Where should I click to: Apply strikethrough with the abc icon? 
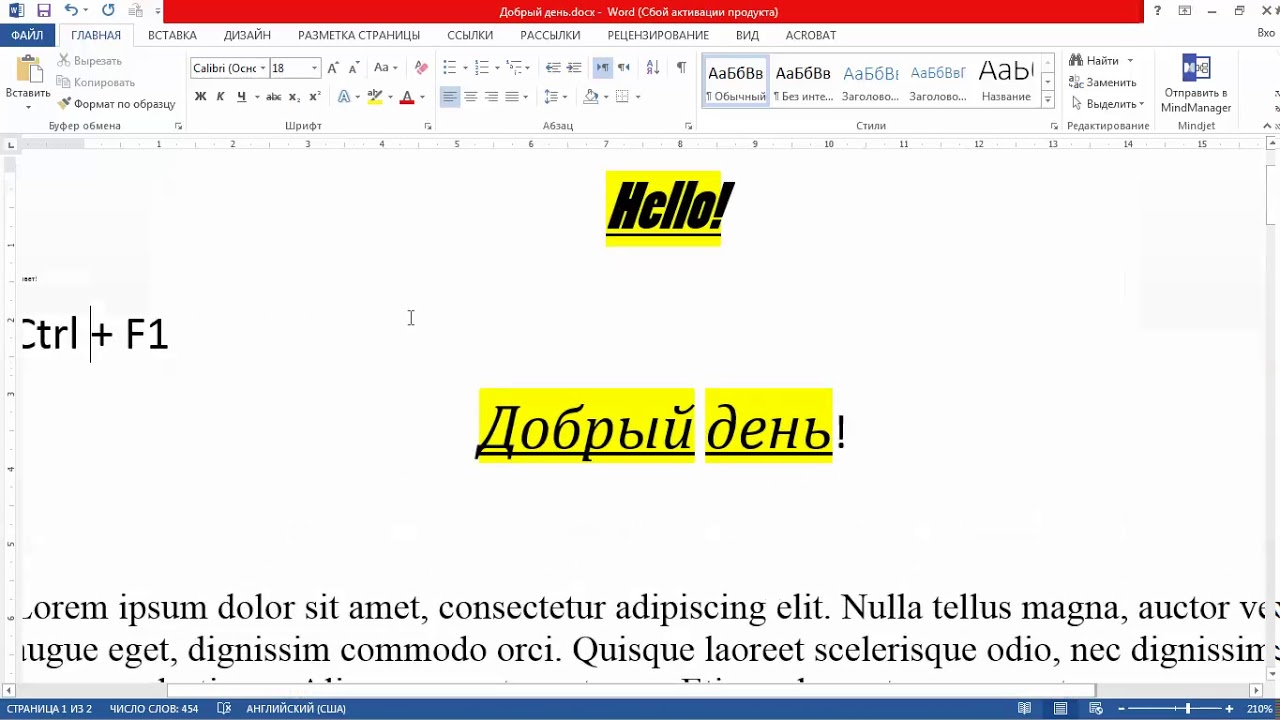[273, 97]
